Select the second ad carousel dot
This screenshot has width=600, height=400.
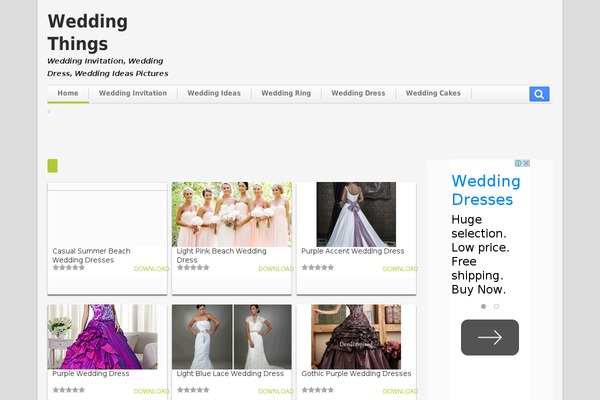point(496,307)
